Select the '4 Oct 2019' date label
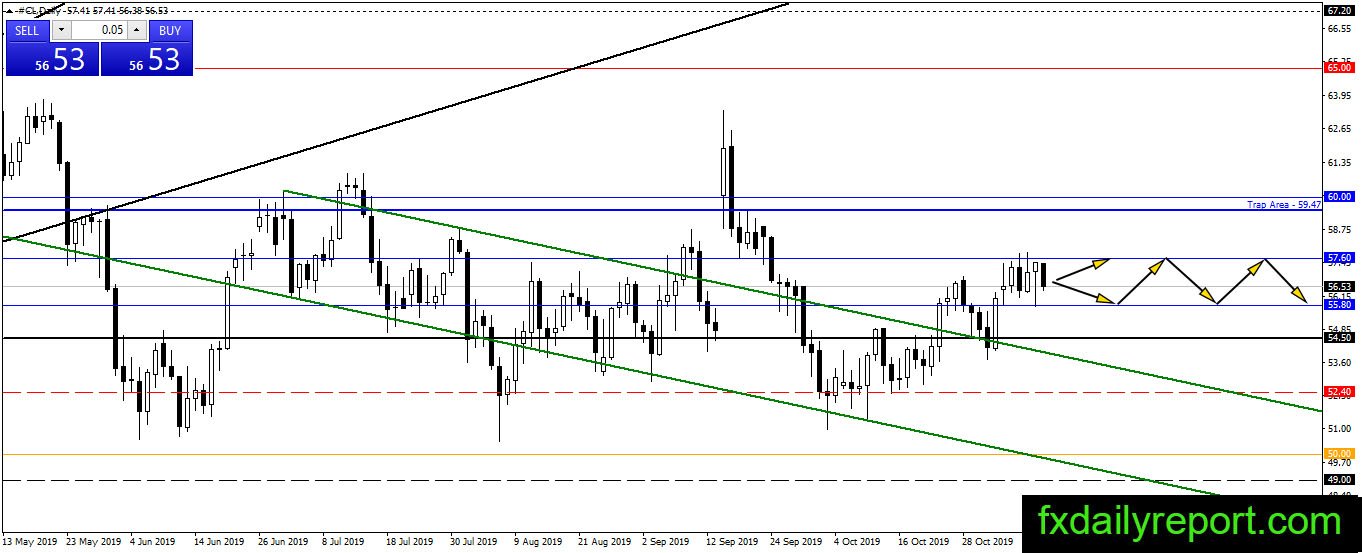This screenshot has height=553, width=1362. click(x=859, y=542)
